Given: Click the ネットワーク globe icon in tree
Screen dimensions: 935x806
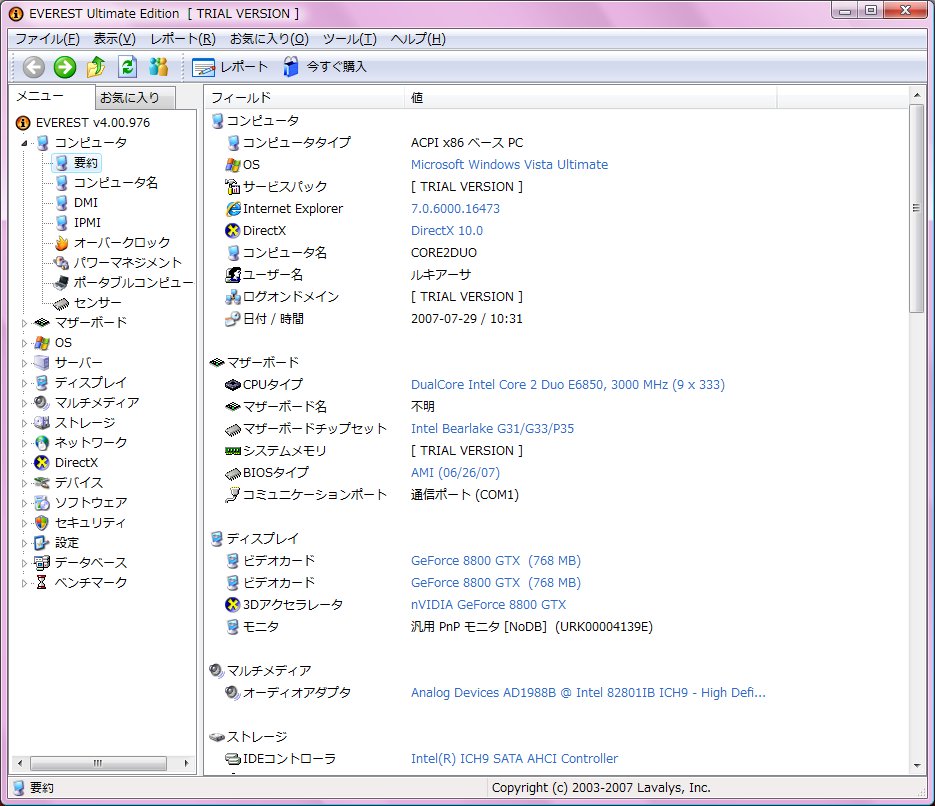Looking at the screenshot, I should pos(42,443).
